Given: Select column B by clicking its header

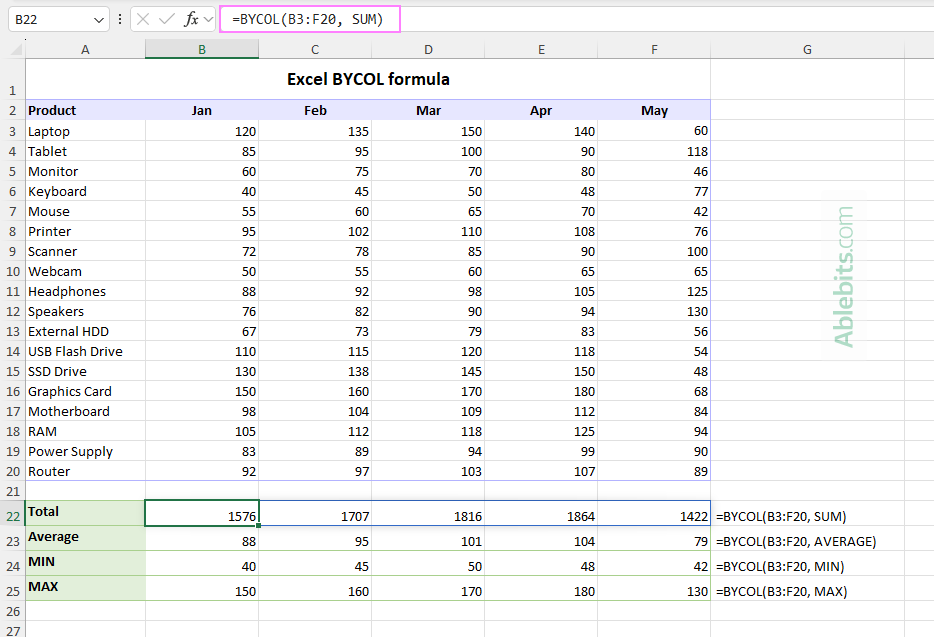Looking at the screenshot, I should point(201,48).
